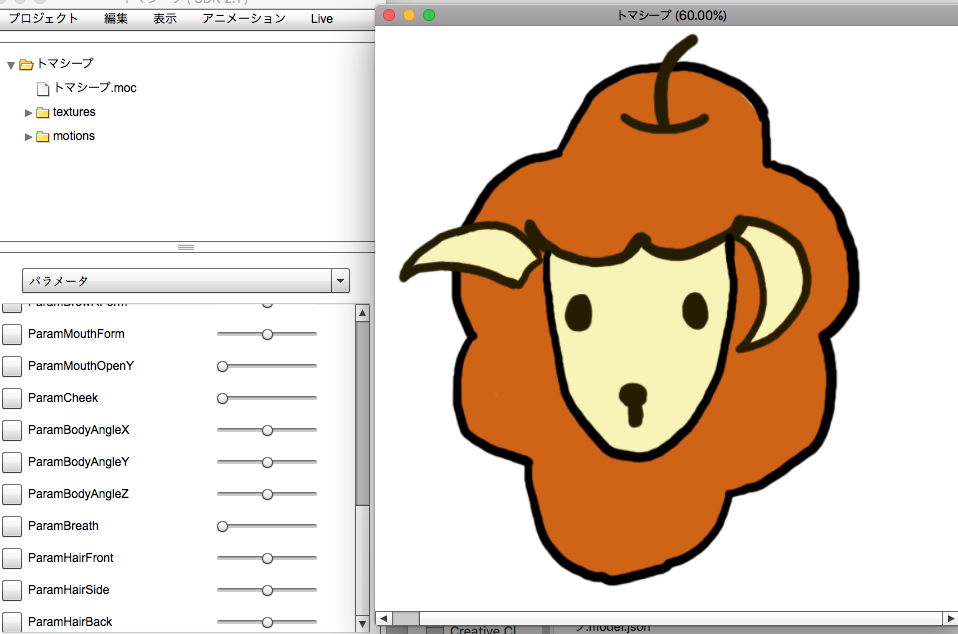Click the トマシープ root folder icon
958x634 pixels.
26,64
